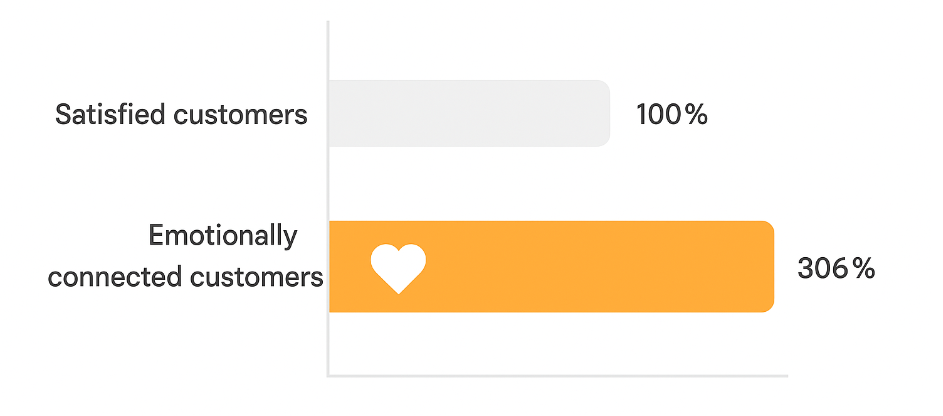The height and width of the screenshot is (416, 943).
Task: Click the 100% value label
Action: (671, 115)
